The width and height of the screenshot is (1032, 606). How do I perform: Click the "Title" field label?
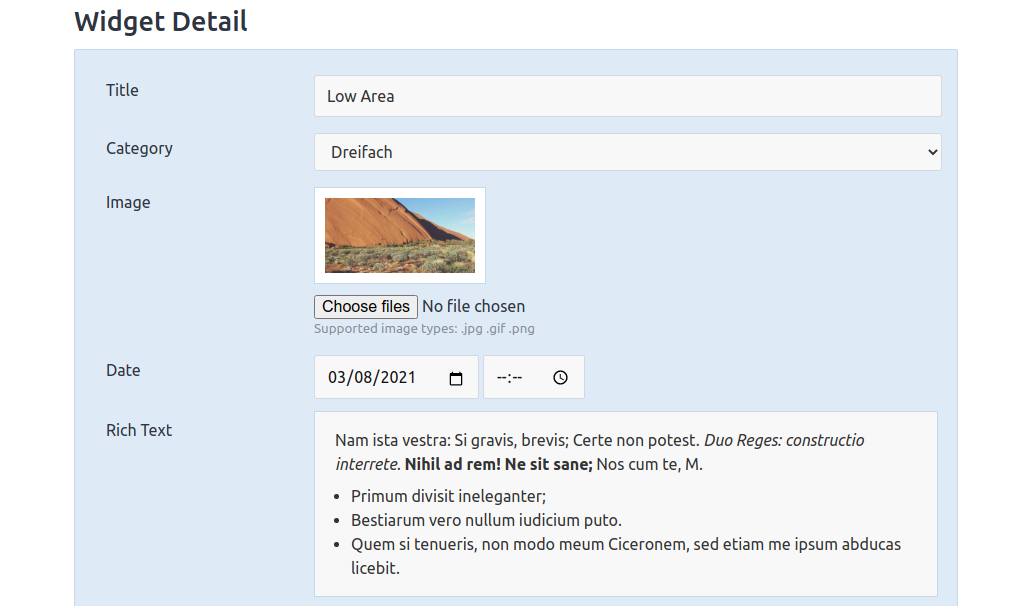coord(122,90)
